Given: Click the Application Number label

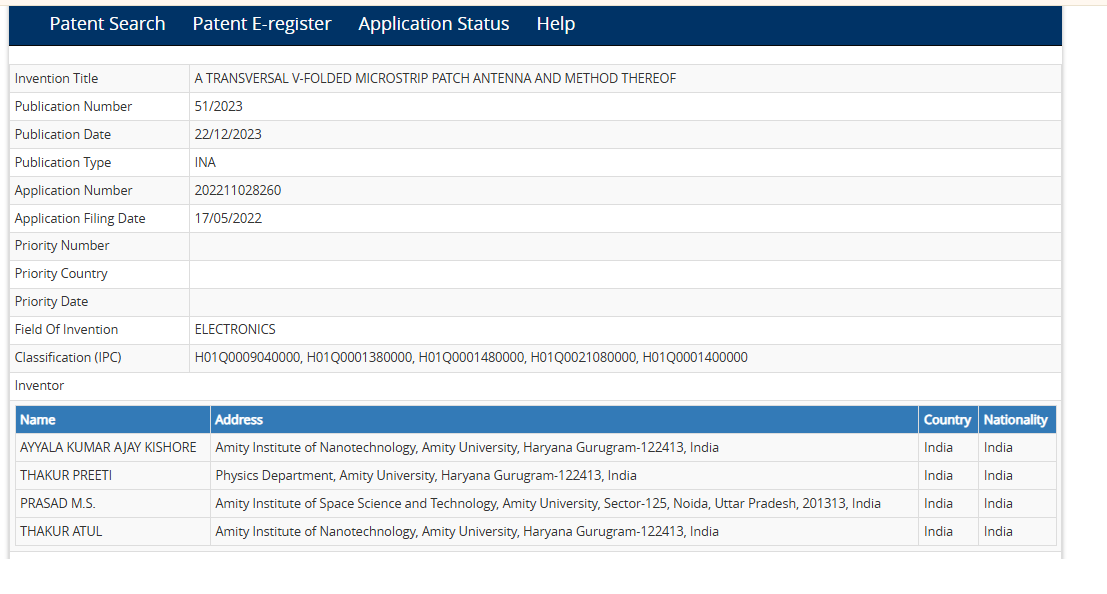Looking at the screenshot, I should point(73,191).
